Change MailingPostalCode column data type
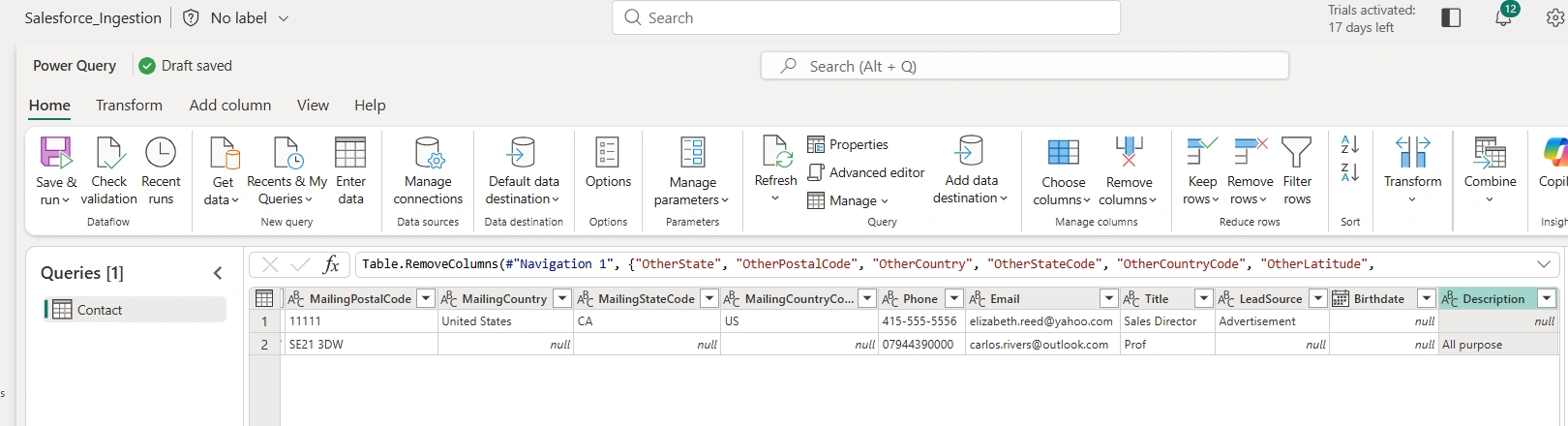Screen dimensions: 1568x426 pyautogui.click(x=296, y=298)
